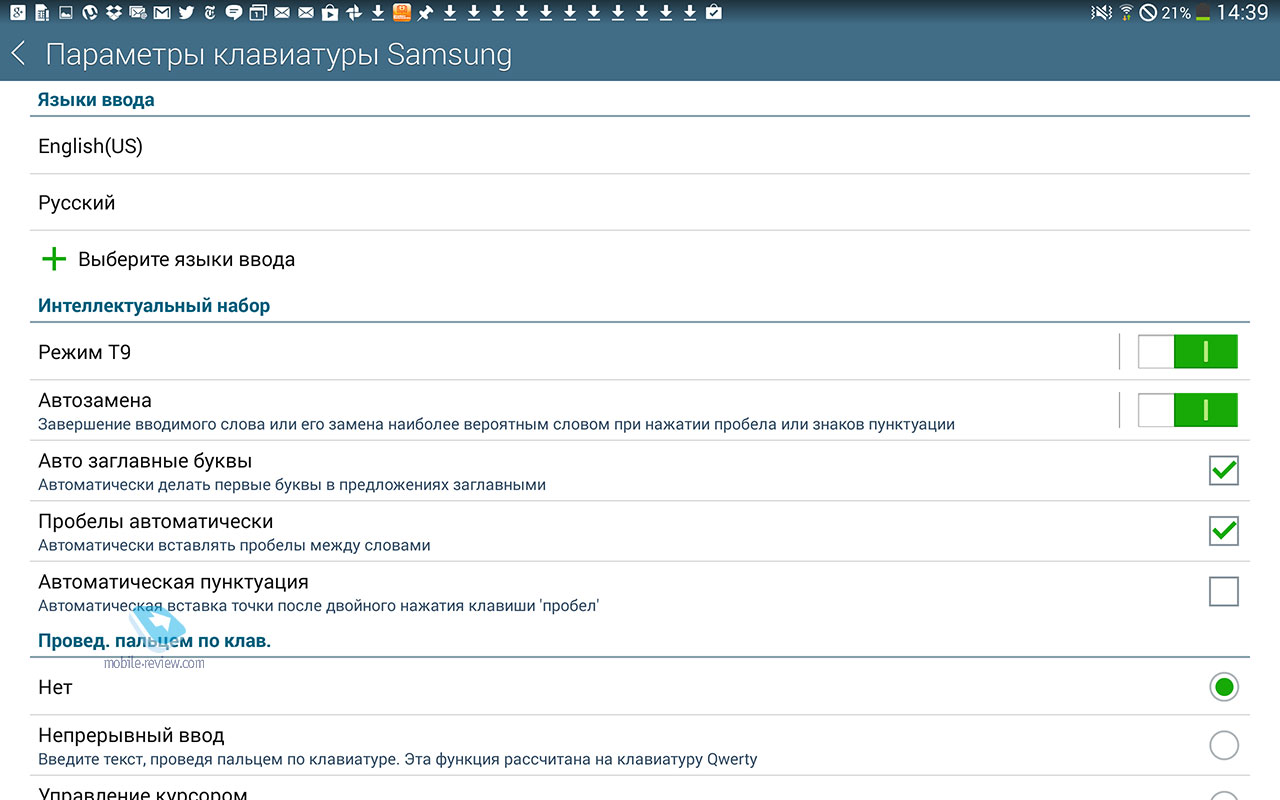Tap the 21% battery percentage
The height and width of the screenshot is (800, 1280).
coord(1176,13)
